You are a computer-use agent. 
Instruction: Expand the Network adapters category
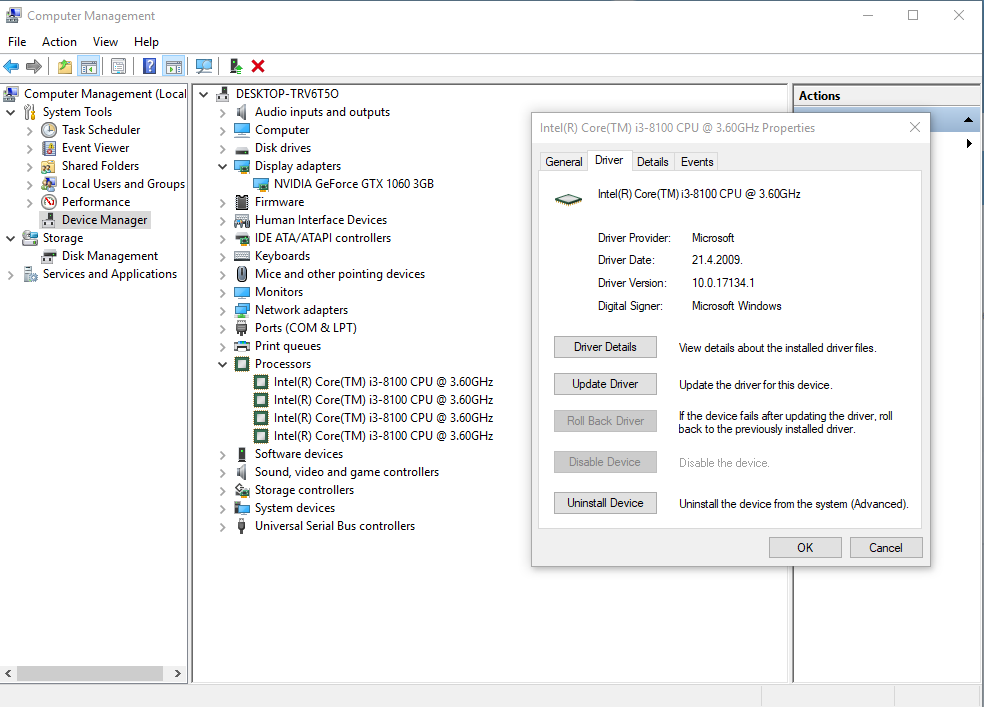222,311
